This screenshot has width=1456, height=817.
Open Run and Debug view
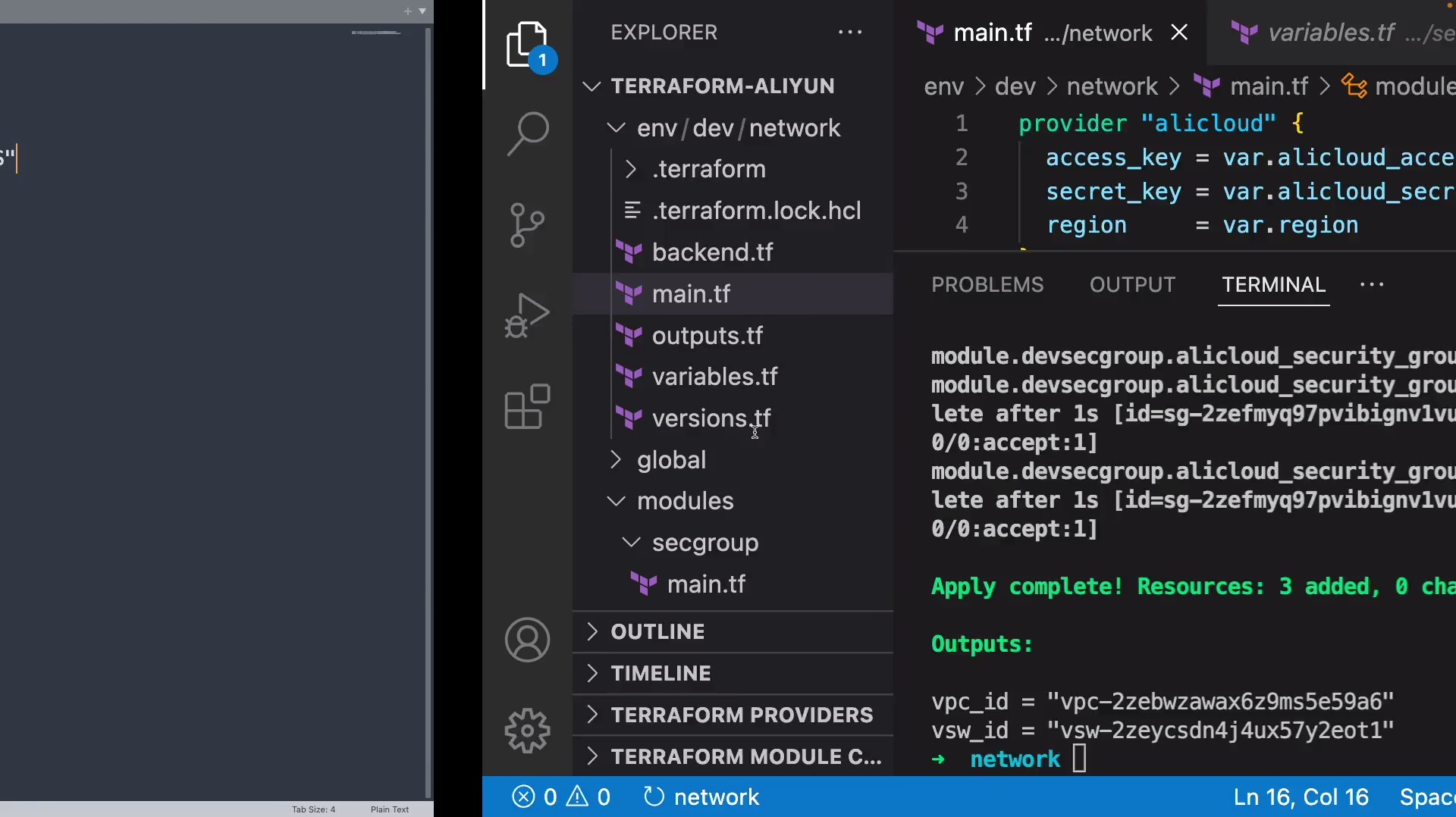[527, 315]
